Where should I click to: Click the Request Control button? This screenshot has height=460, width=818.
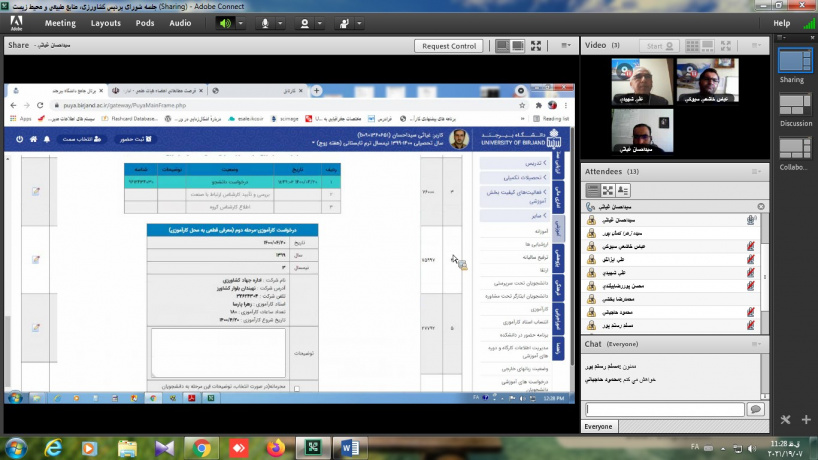point(449,46)
